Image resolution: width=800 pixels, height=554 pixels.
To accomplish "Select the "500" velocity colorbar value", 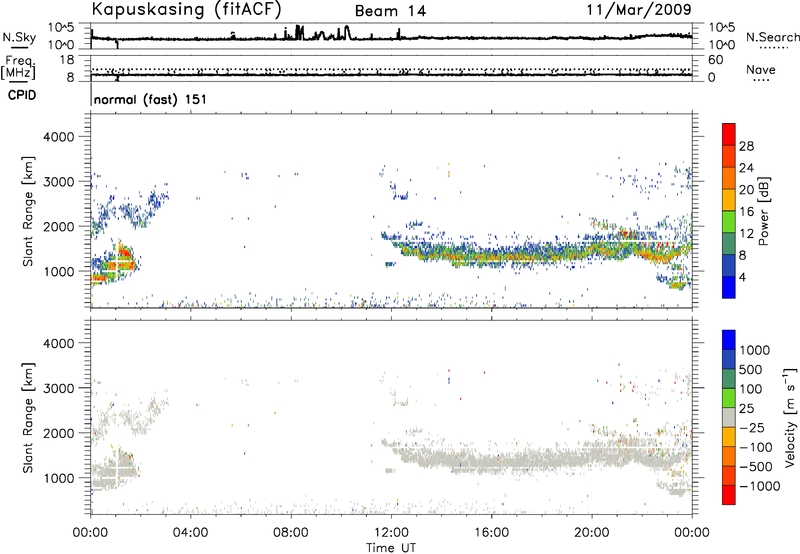I will (751, 369).
